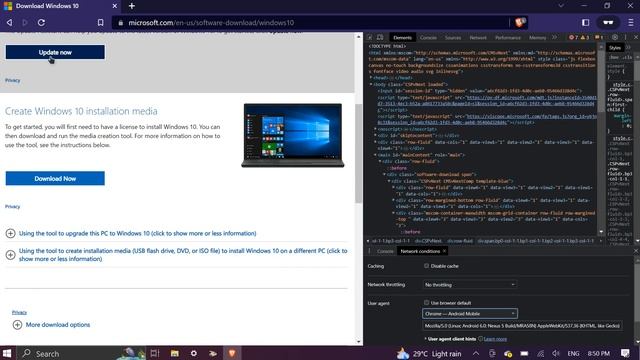
Task: Open DevTools customize three-dot menu
Action: click(625, 37)
